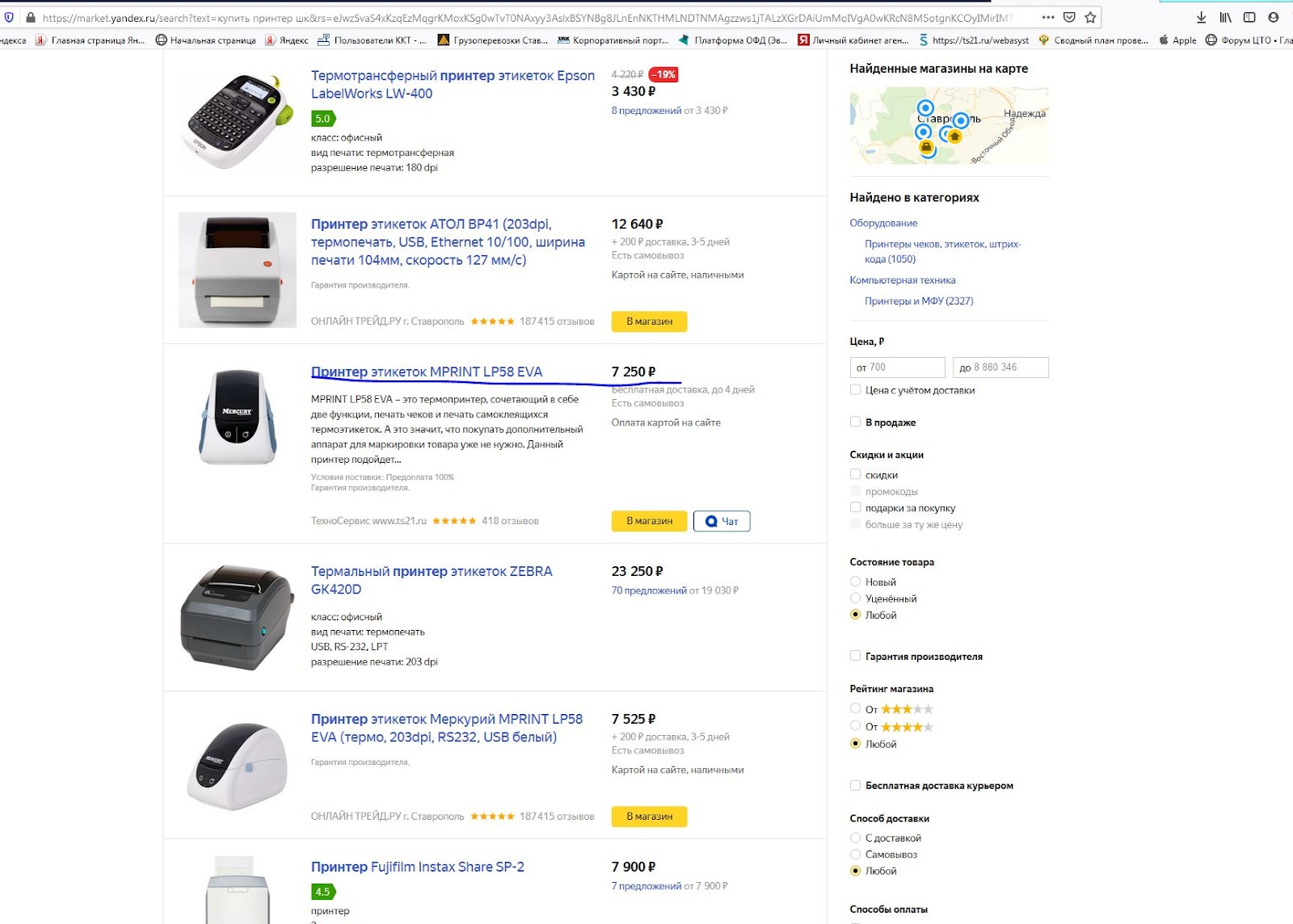Select 'Самовывоз' delivery method radio
1293x924 pixels.
coord(855,854)
